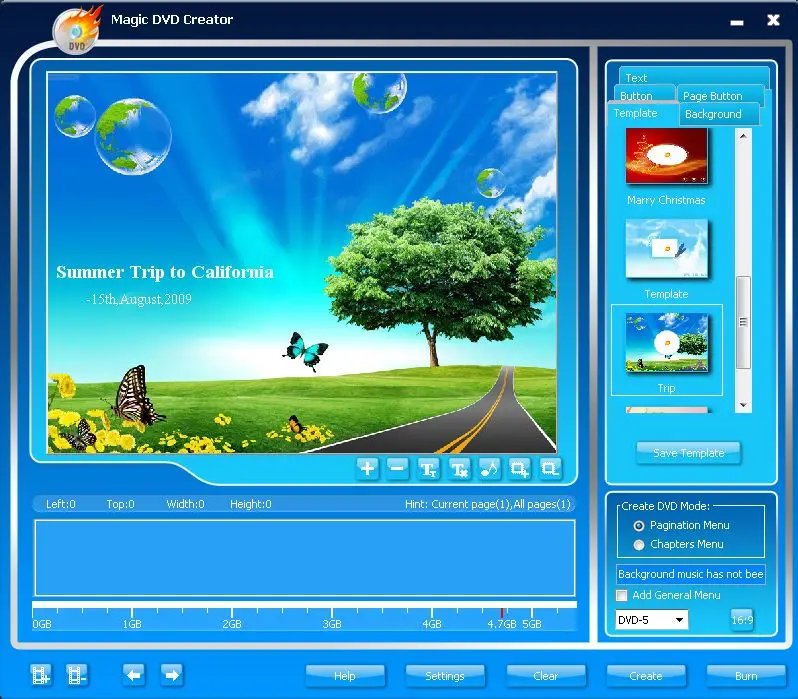Click the background music status field
Image resolution: width=798 pixels, height=699 pixels.
[691, 574]
